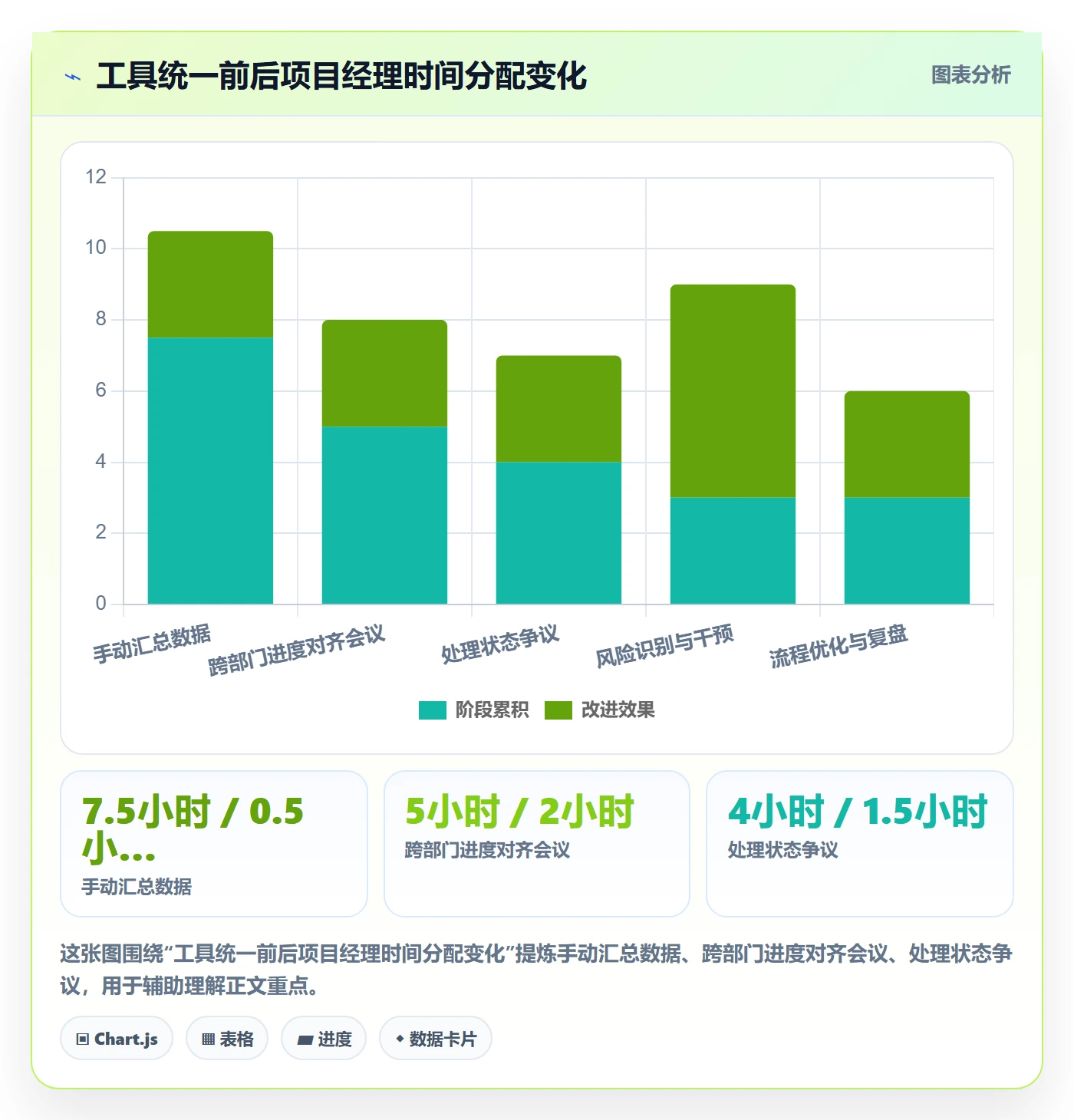Screen dimensions: 1074x1120
Task: Select the 处理状态争议 teal bar segment
Action: tap(558, 533)
